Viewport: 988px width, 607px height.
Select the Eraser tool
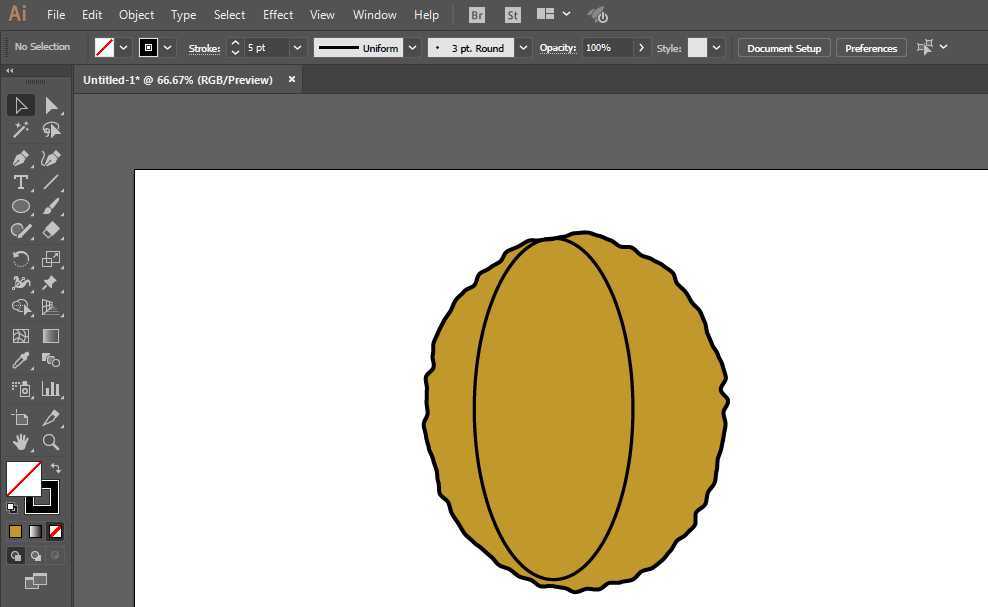point(51,231)
